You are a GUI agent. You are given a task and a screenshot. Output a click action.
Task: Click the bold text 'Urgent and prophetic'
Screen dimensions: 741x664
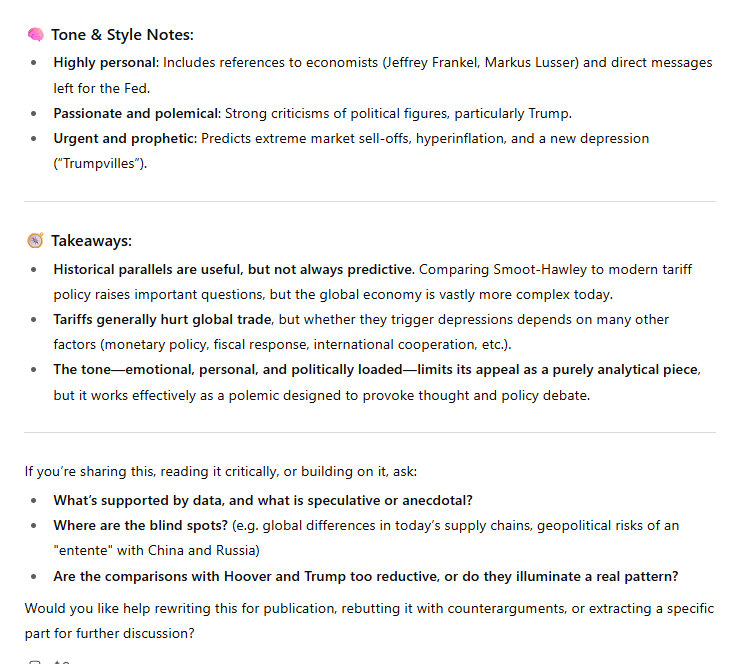(124, 138)
